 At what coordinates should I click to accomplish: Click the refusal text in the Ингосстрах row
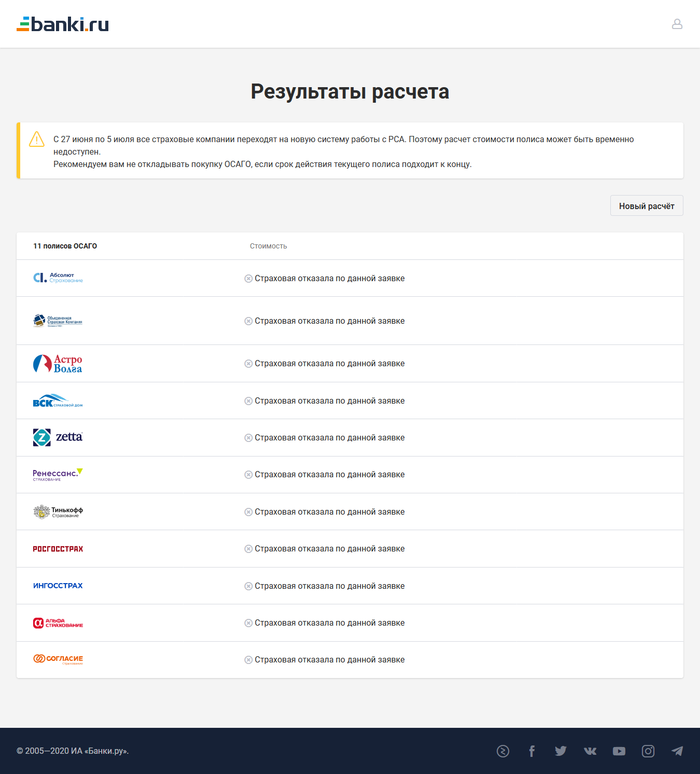click(329, 586)
